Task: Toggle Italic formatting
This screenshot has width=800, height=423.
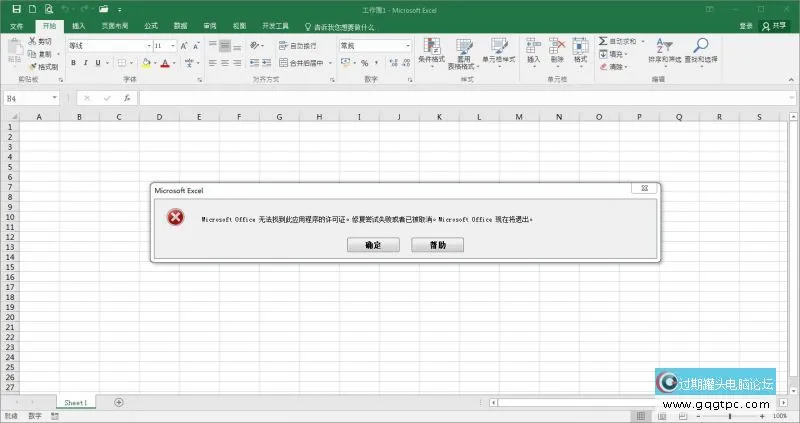Action: tap(86, 63)
